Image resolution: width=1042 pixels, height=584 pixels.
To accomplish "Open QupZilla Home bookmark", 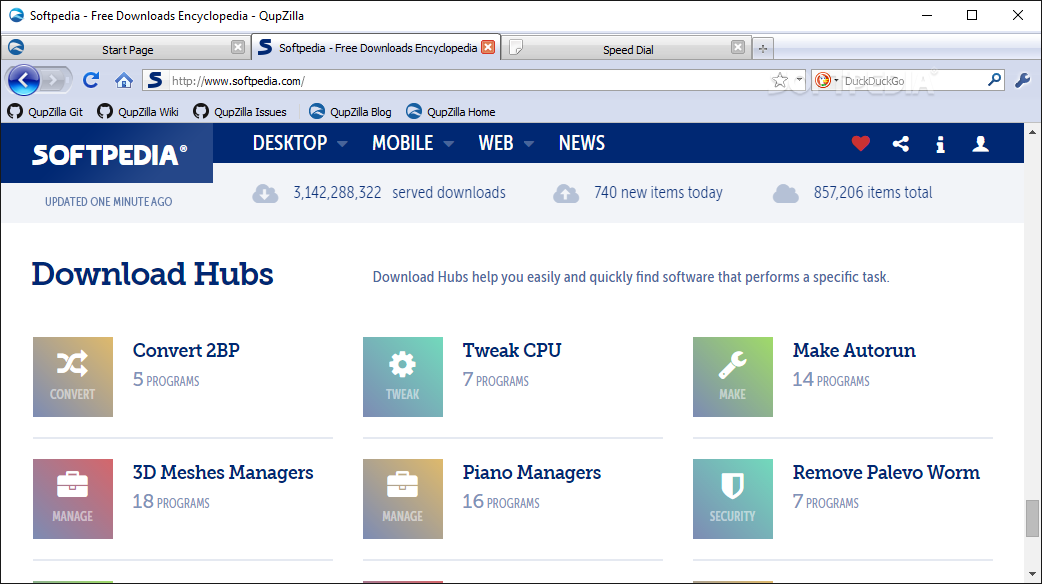I will coord(451,112).
